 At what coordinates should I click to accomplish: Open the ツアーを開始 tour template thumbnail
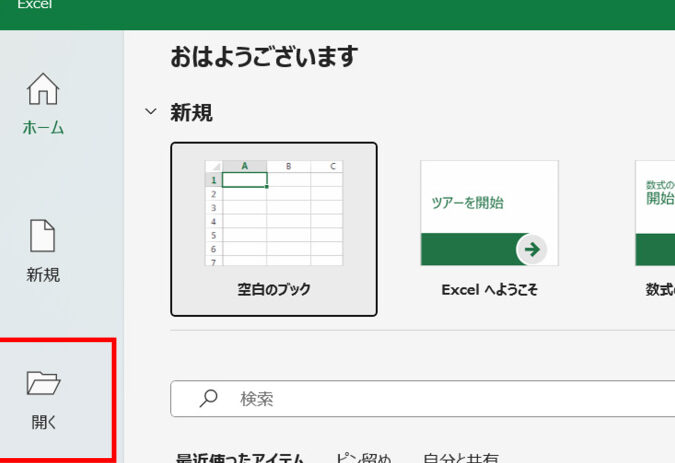click(489, 212)
